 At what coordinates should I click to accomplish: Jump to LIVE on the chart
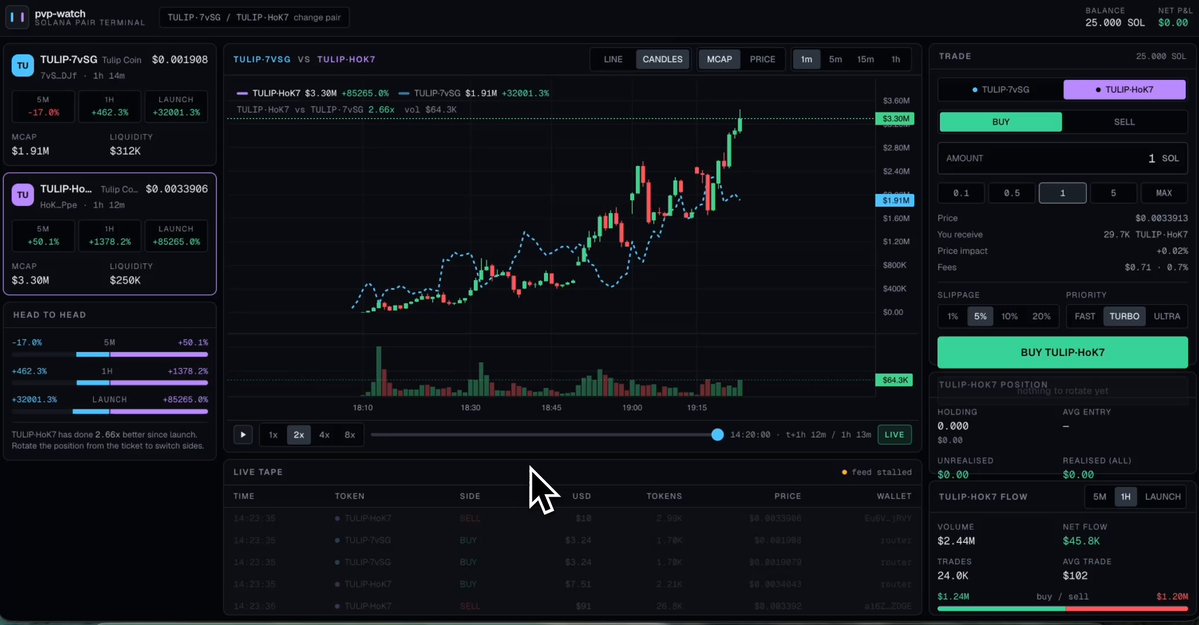pyautogui.click(x=894, y=435)
